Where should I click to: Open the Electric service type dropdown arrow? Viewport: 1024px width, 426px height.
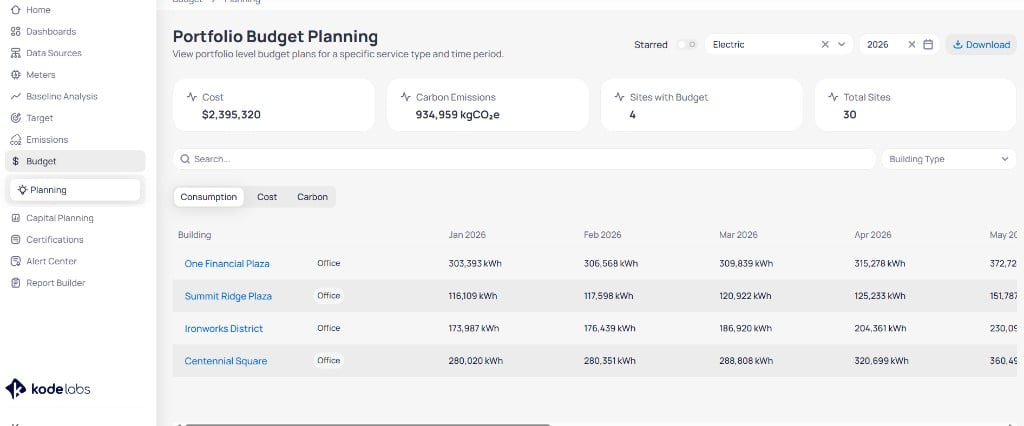click(841, 44)
